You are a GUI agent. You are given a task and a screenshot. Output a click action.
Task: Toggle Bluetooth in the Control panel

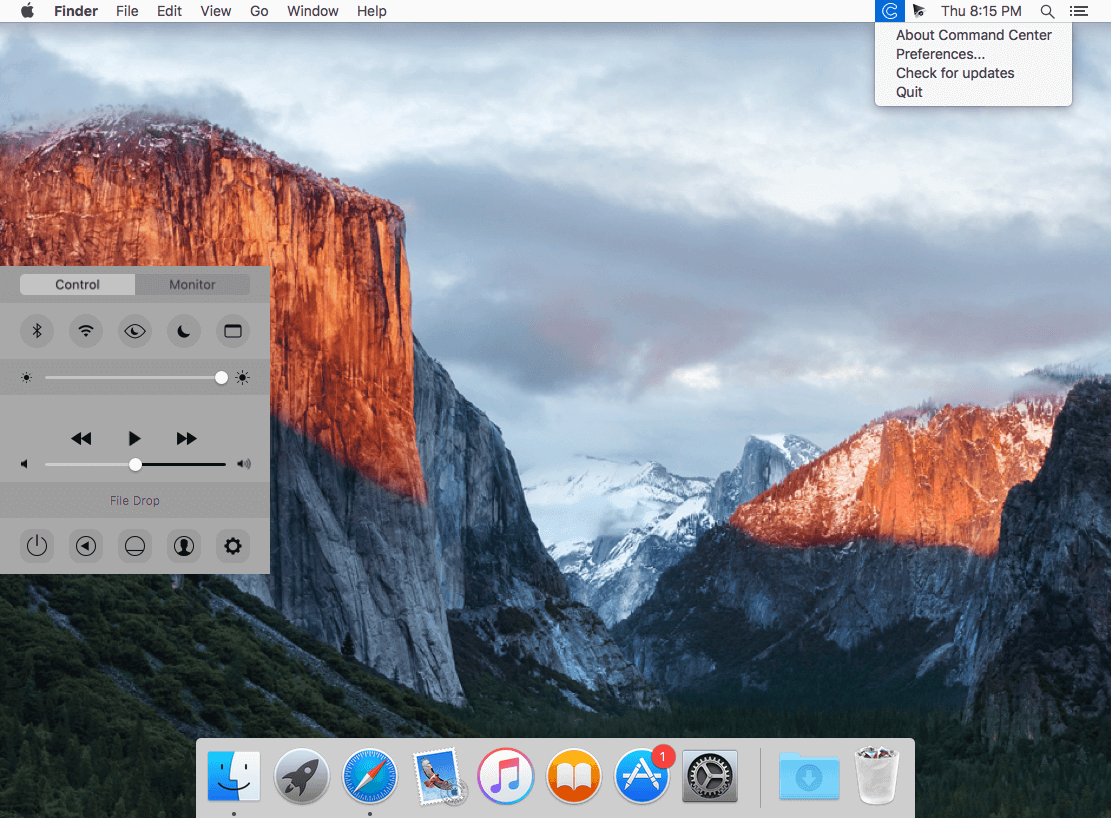pos(37,331)
